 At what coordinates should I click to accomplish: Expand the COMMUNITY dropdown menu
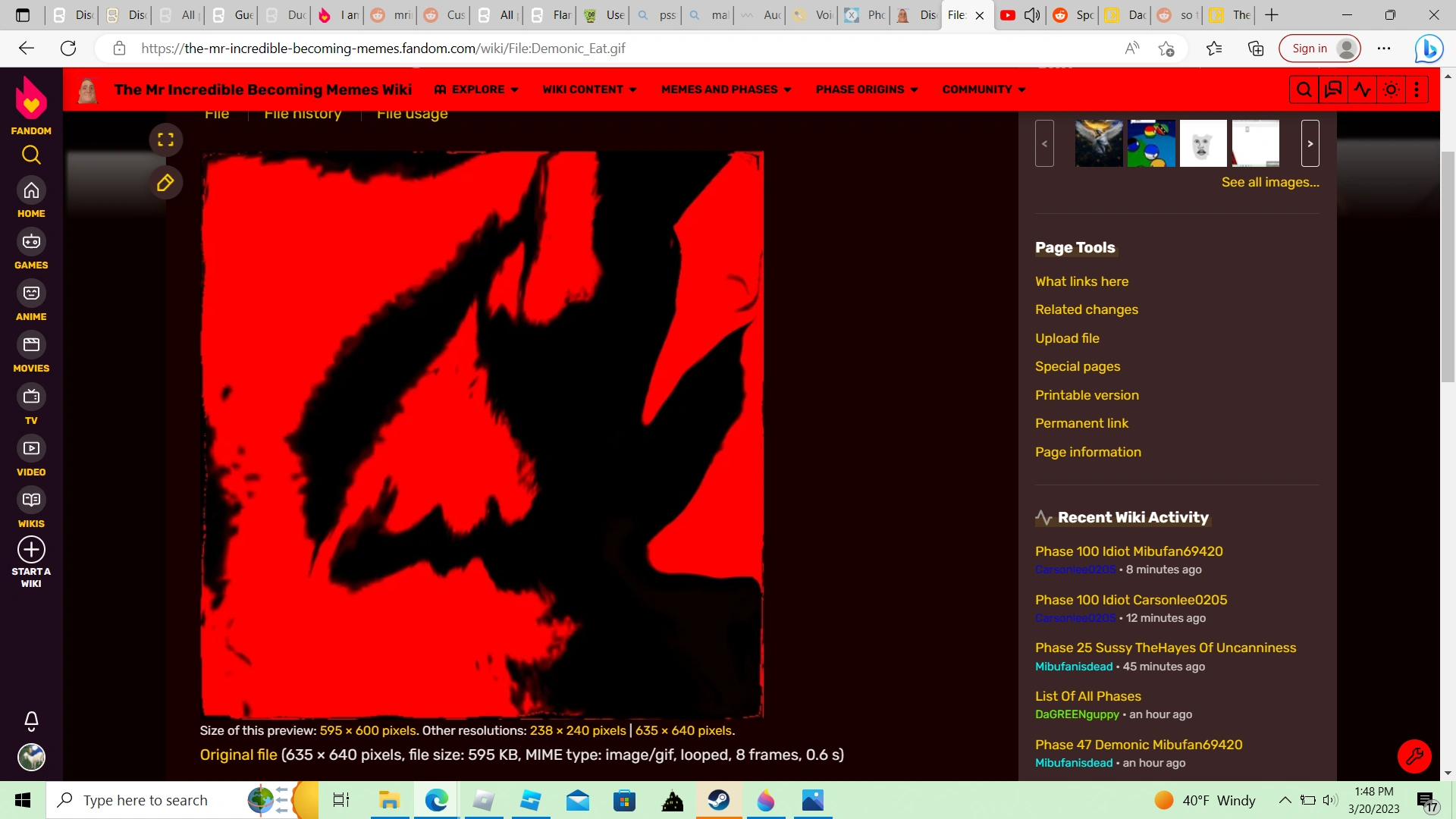tap(984, 89)
